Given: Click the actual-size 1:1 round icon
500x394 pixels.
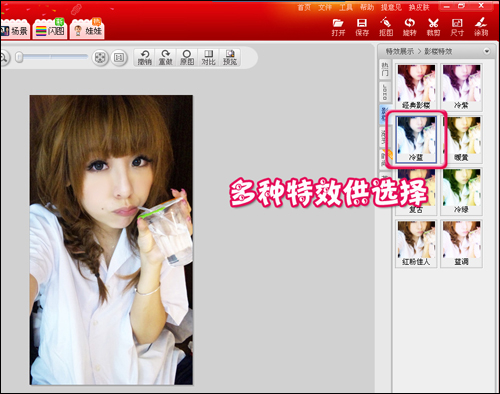Looking at the screenshot, I should tap(119, 58).
